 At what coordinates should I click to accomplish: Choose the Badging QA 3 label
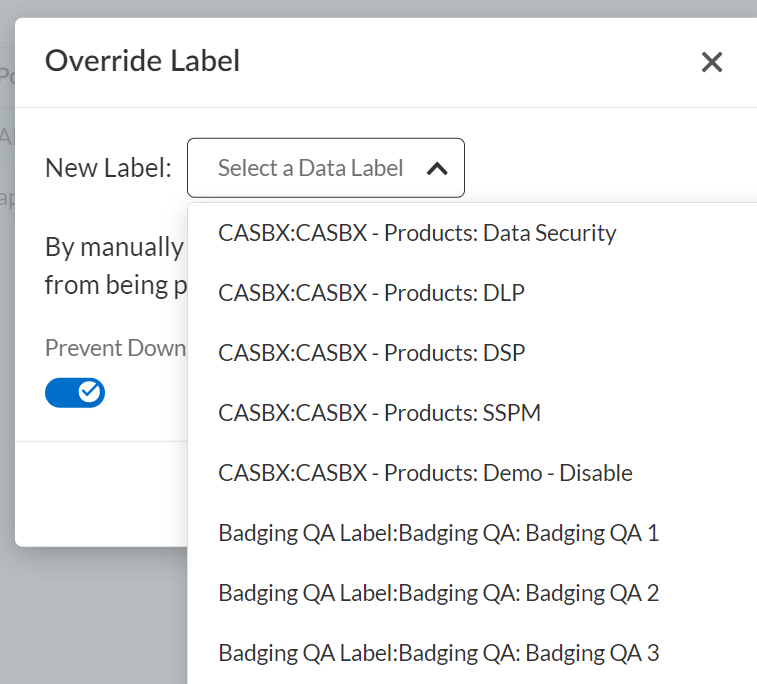tap(438, 653)
